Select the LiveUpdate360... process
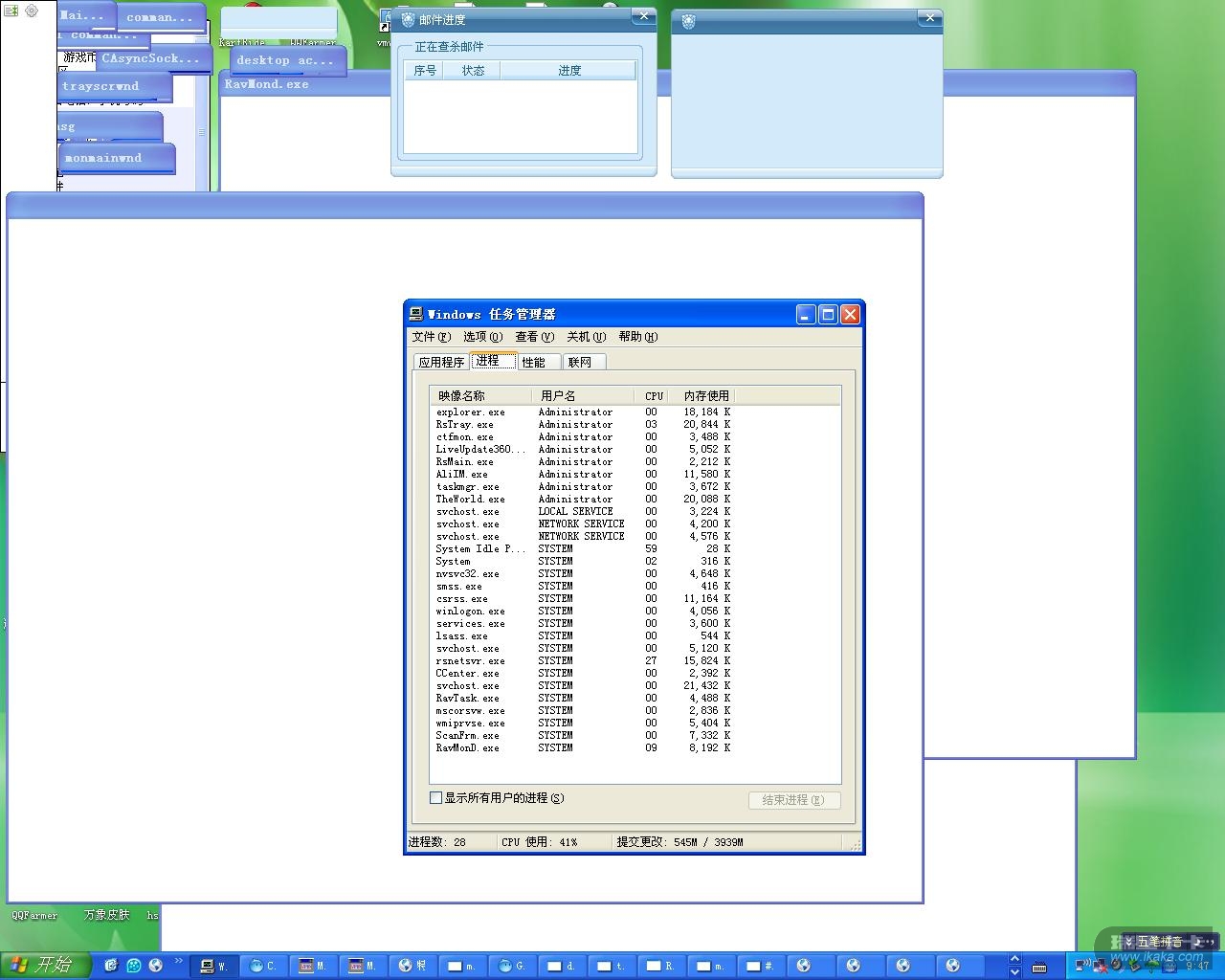Screen dimensions: 1225x980 pyautogui.click(x=584, y=450)
